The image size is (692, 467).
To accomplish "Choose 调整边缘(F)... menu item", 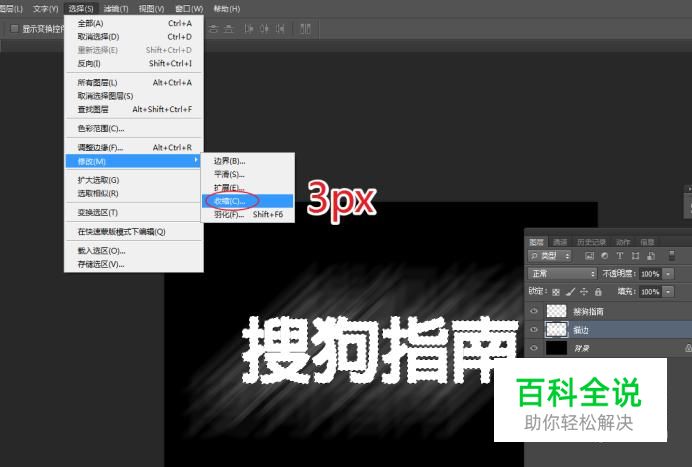I will pyautogui.click(x=134, y=147).
